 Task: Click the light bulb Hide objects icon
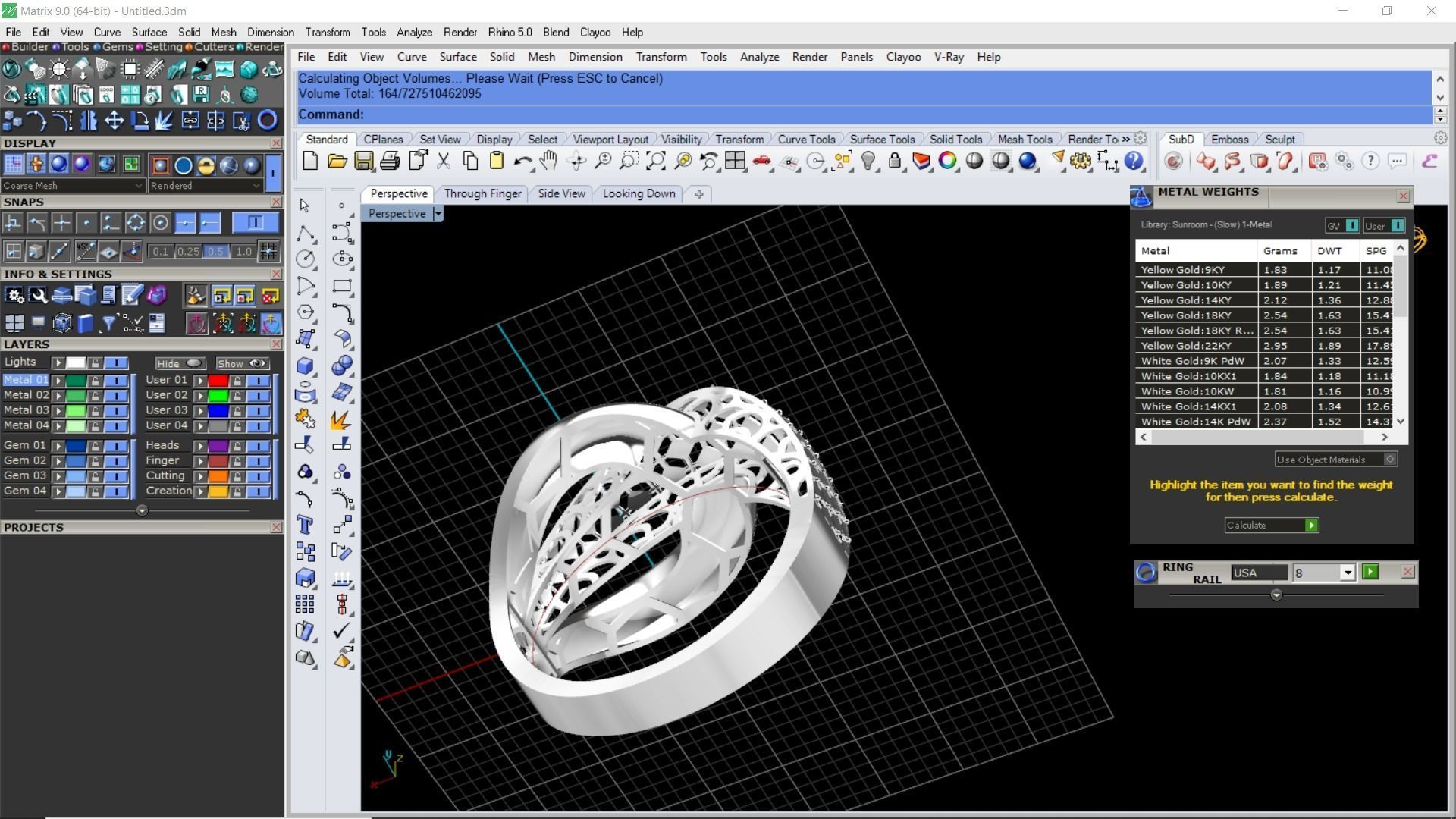click(x=868, y=161)
